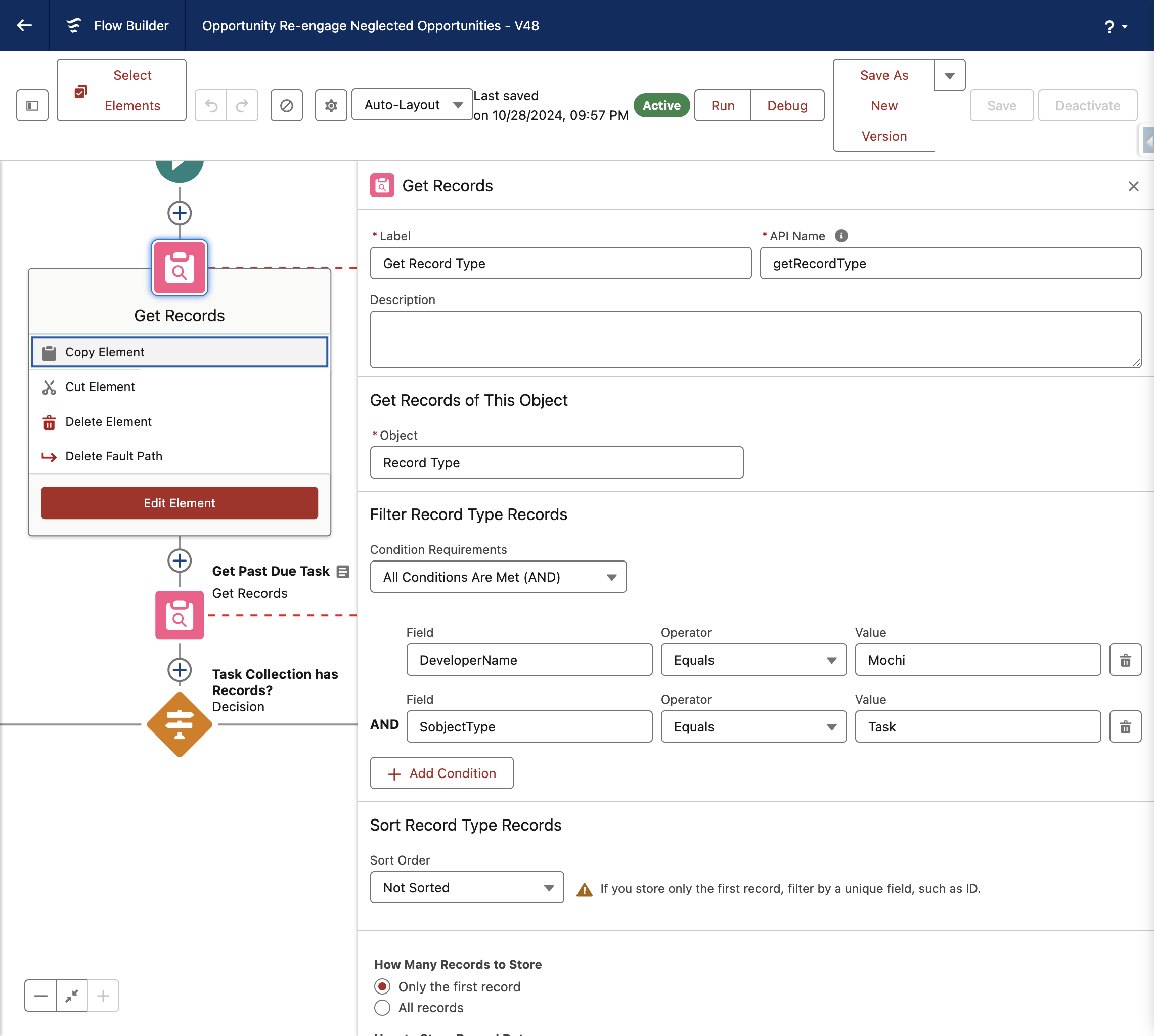Add element below the start node
Screen dimensions: 1154x1036
(179, 213)
